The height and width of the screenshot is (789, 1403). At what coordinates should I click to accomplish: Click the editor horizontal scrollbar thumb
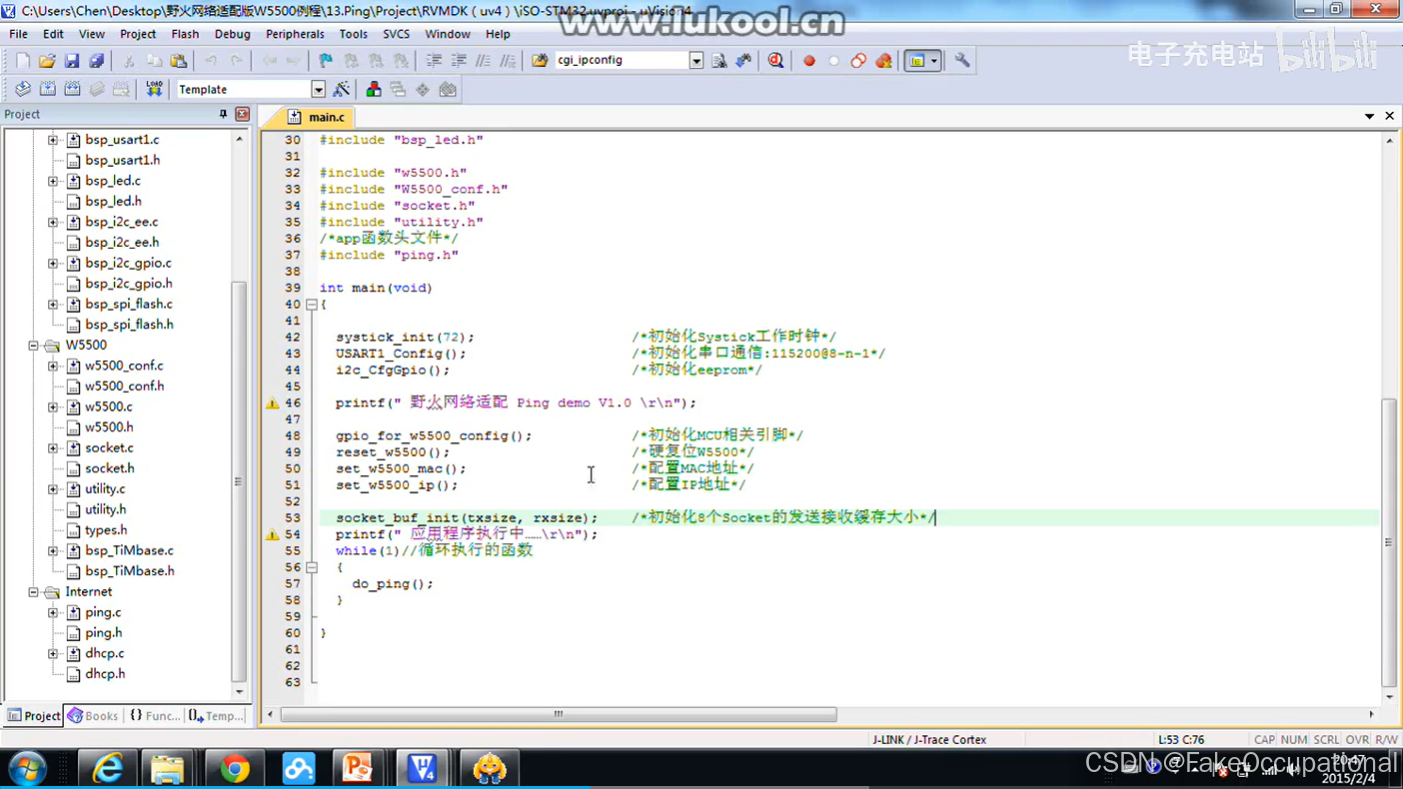558,714
